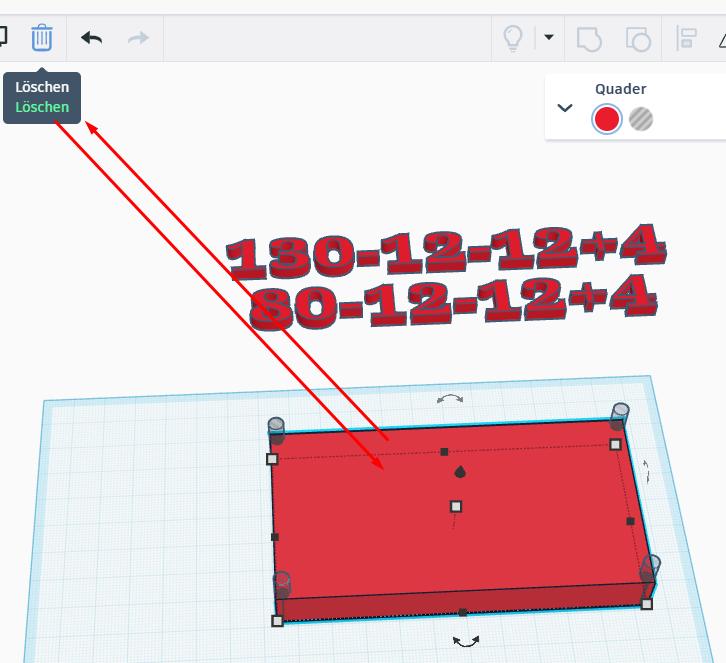Open the lightbulb visibility dropdown arrow

click(549, 37)
